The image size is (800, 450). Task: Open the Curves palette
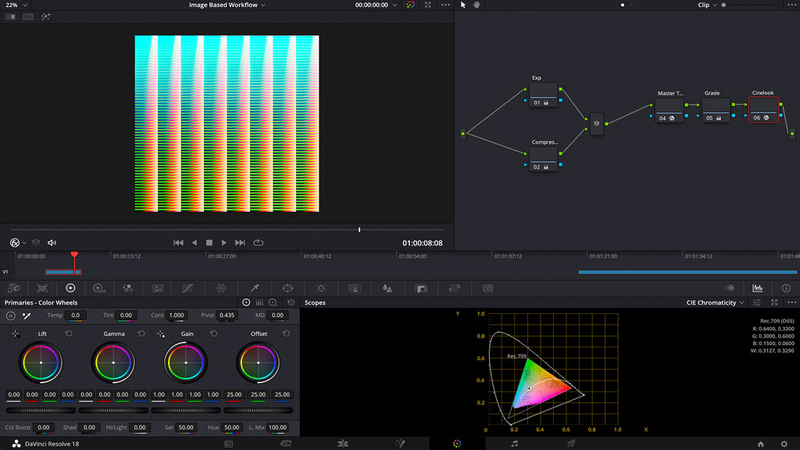coord(187,288)
